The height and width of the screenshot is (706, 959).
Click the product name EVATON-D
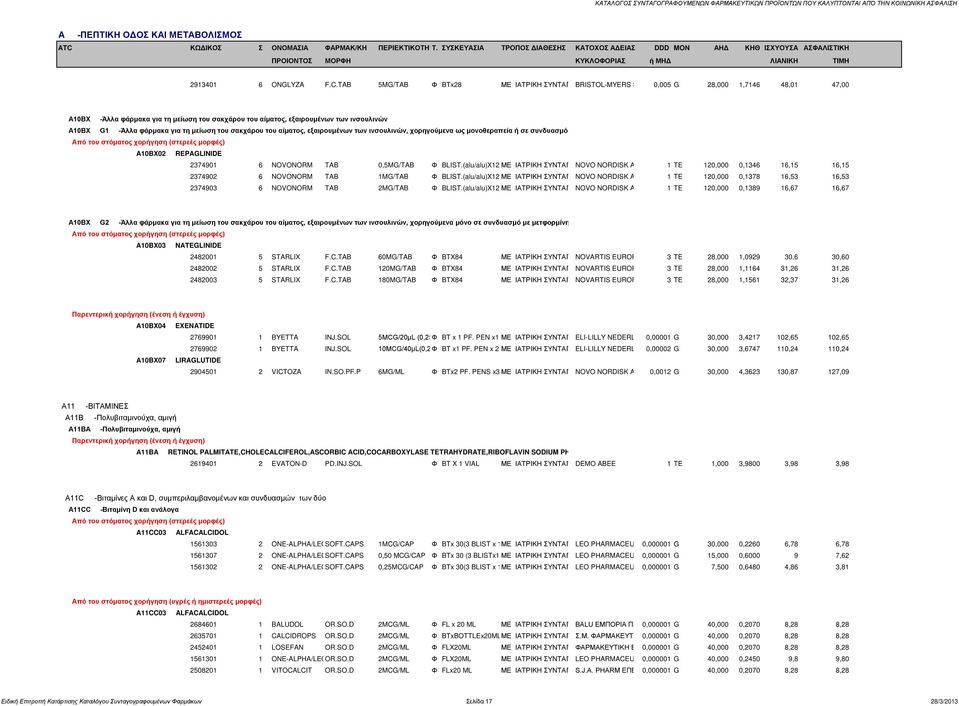coord(289,464)
